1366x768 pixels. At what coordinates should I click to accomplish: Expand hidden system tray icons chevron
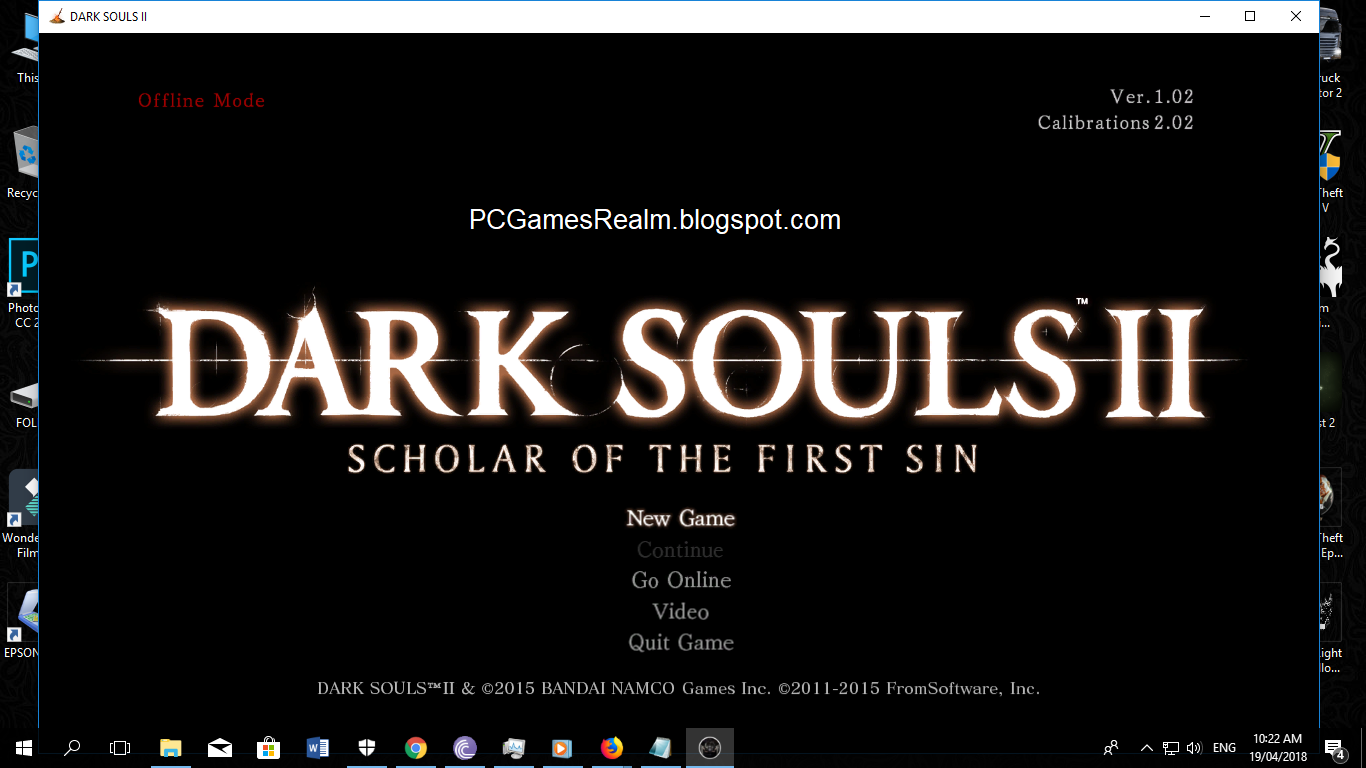coord(1146,748)
